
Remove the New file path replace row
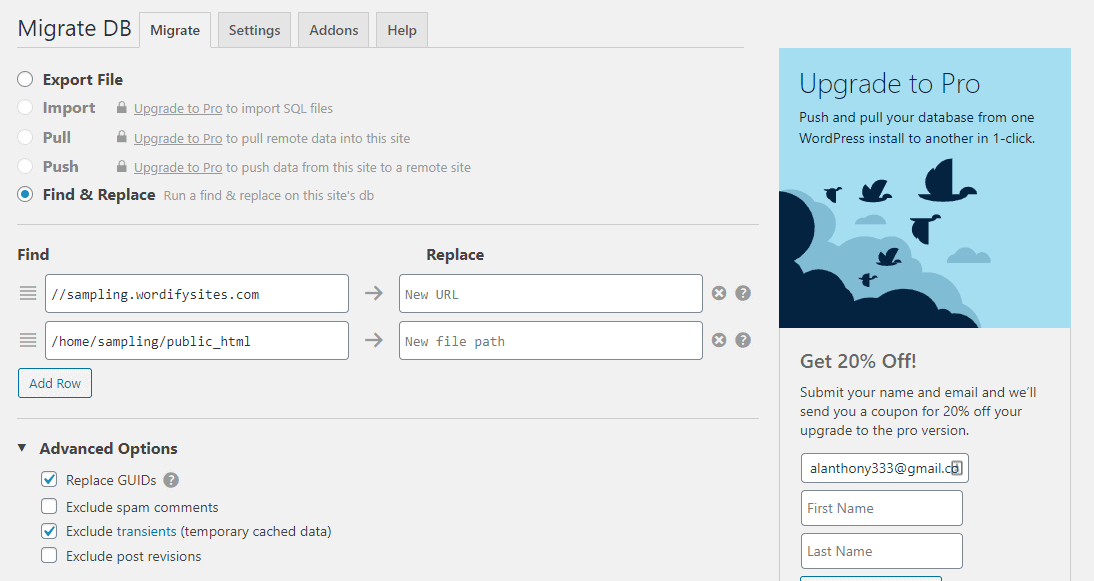(719, 340)
